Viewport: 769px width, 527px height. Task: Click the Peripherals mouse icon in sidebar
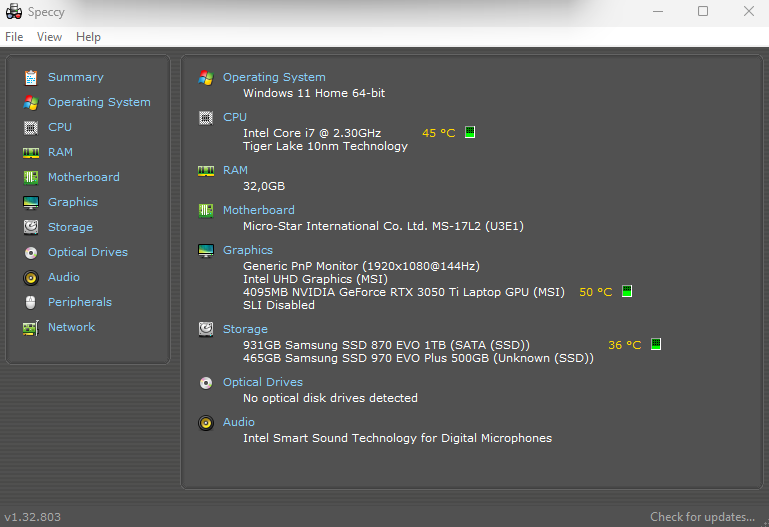click(31, 302)
